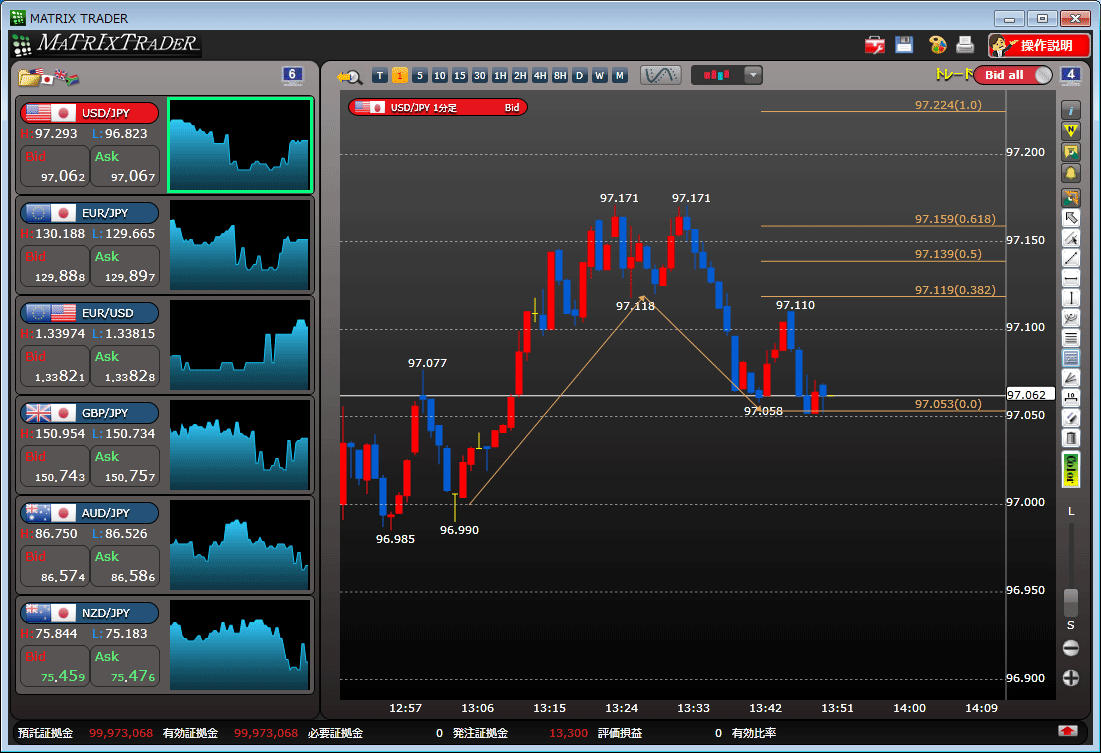The width and height of the screenshot is (1101, 753).
Task: Click the bell alert icon
Action: tap(1071, 173)
